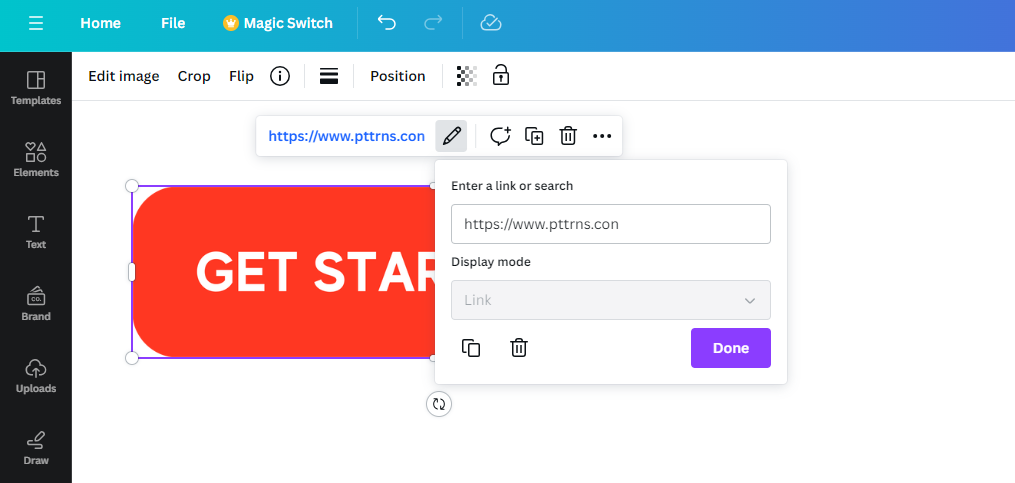Screen dimensions: 1015x483
Task: Click the link URL input field
Action: (610, 224)
